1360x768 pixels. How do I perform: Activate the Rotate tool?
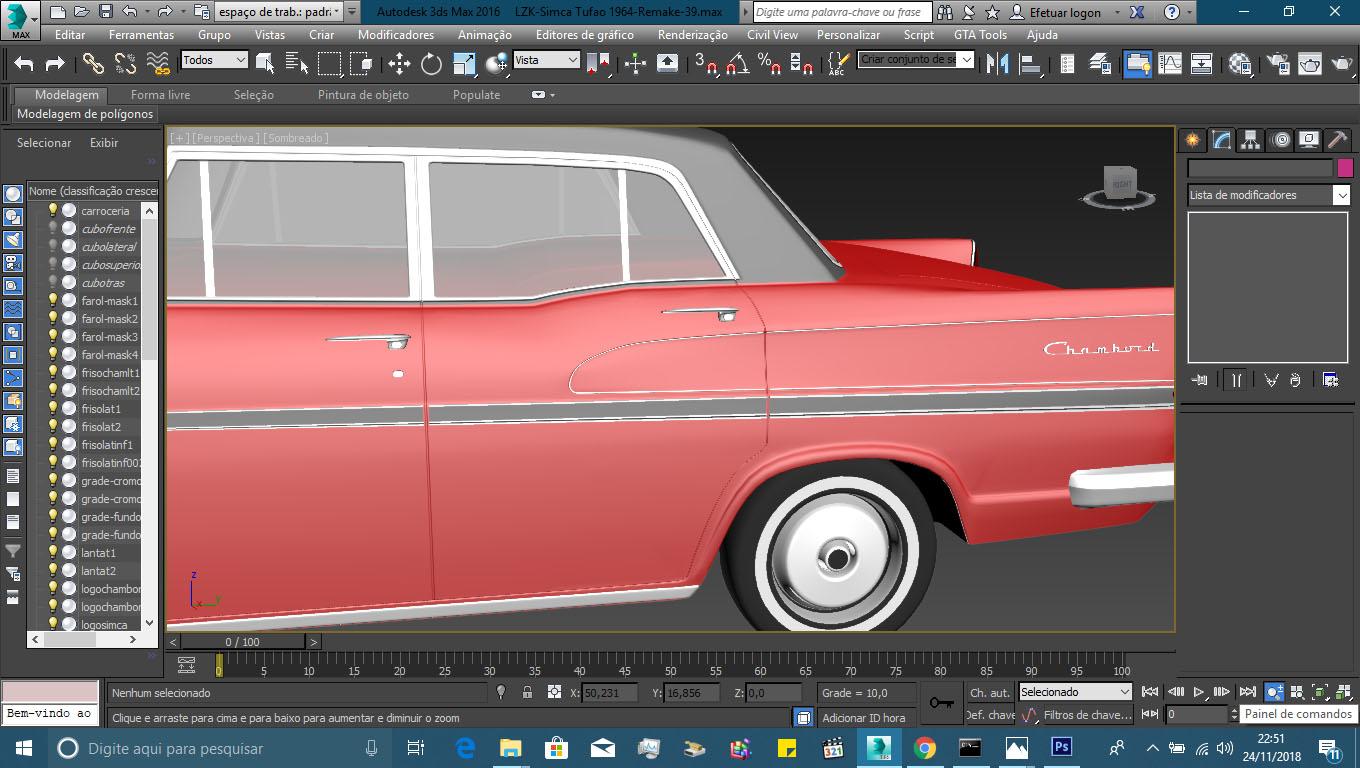click(x=431, y=64)
